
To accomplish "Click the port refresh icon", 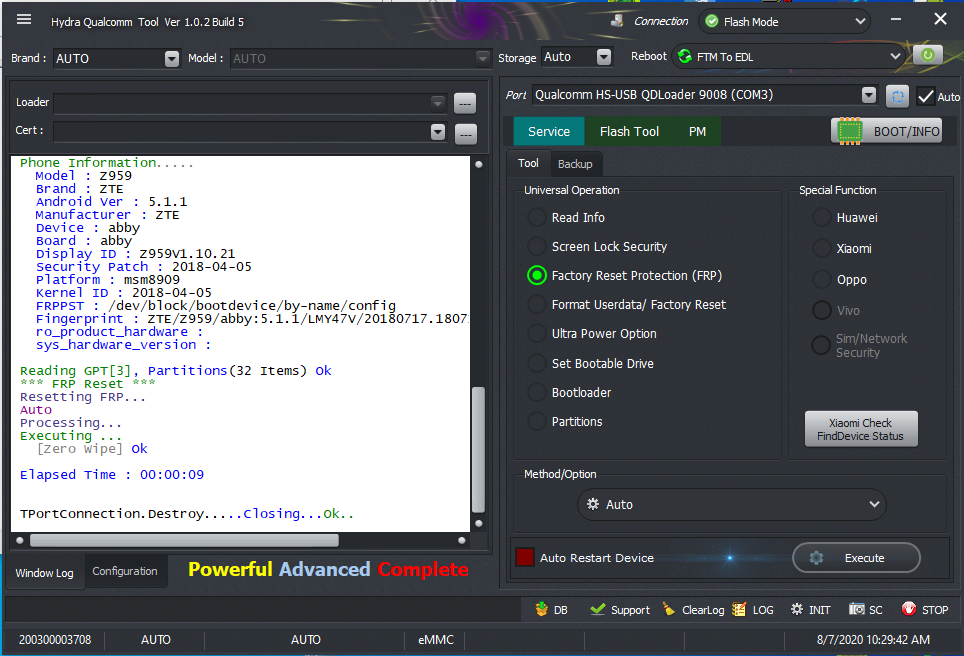I will [897, 96].
